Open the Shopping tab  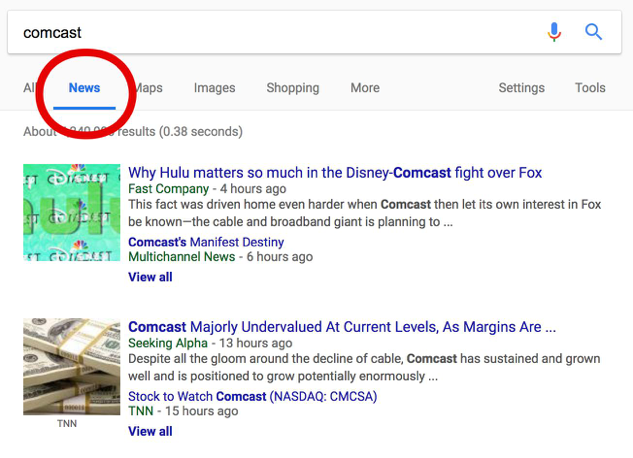click(x=293, y=88)
